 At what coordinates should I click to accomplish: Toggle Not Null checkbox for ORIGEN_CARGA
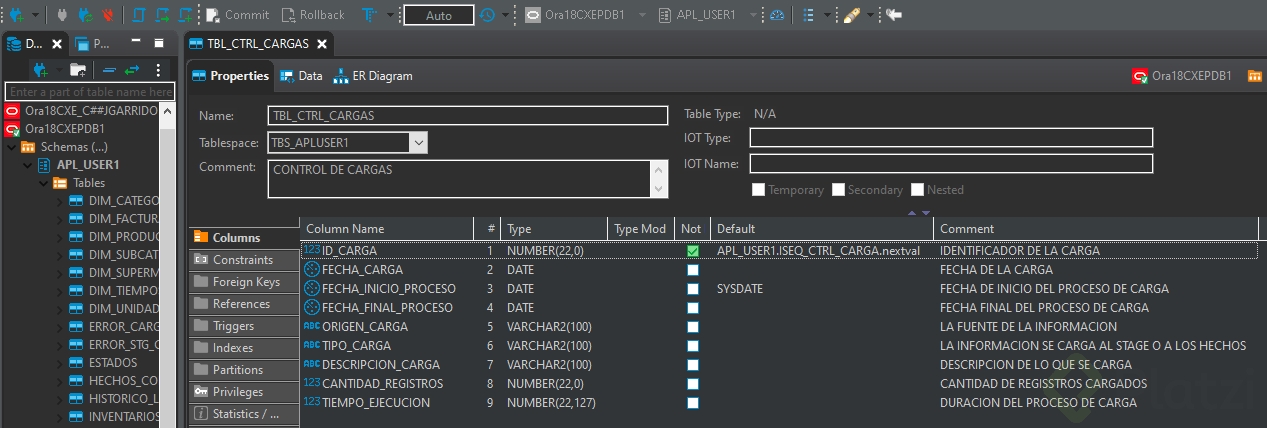coord(693,327)
